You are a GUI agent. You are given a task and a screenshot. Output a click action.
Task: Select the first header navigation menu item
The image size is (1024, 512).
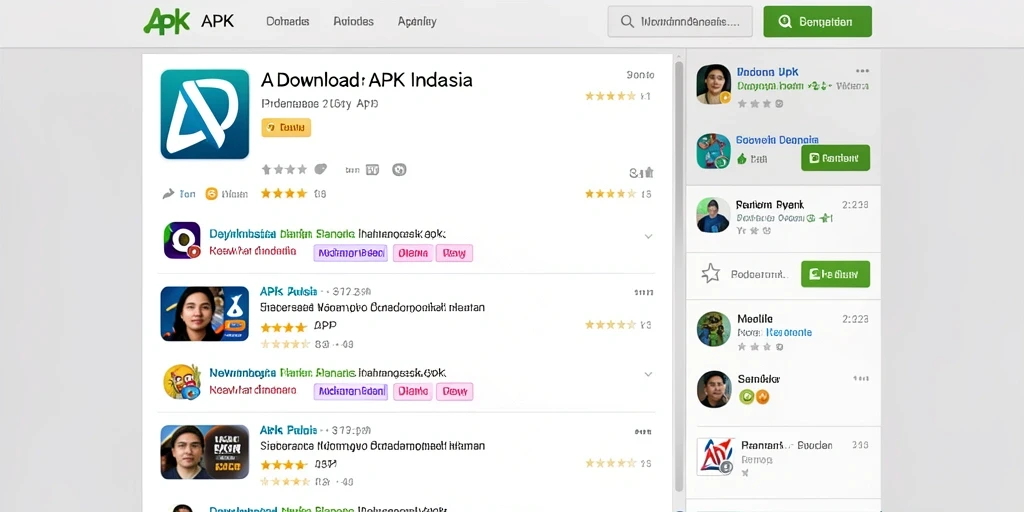(287, 22)
